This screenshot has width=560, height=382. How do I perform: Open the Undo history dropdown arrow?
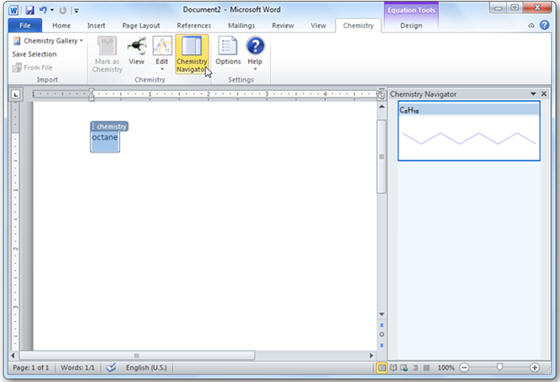point(52,10)
